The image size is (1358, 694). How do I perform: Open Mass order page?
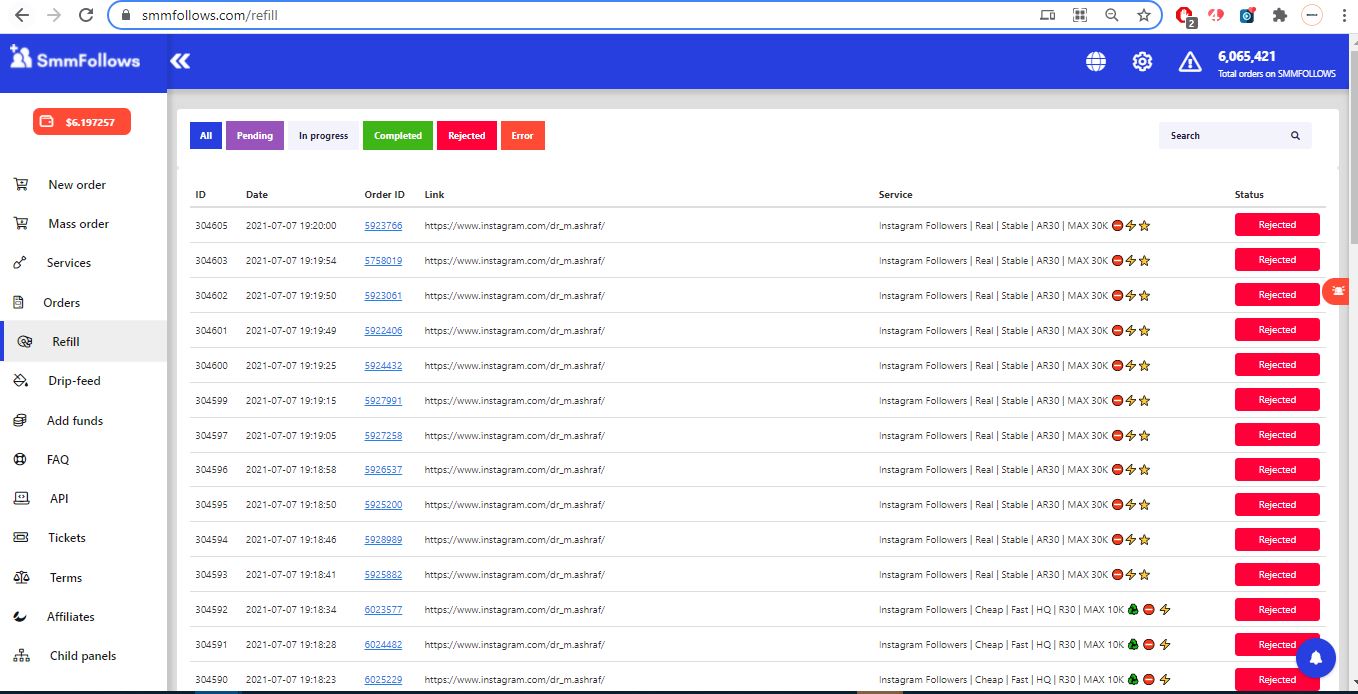79,224
